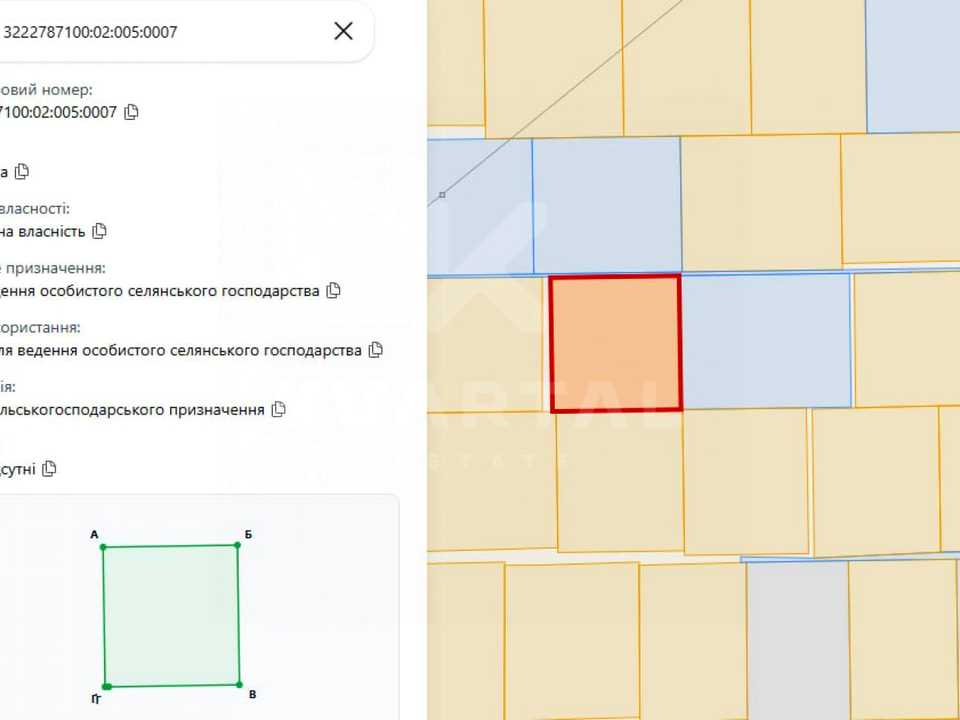This screenshot has width=960, height=720.
Task: Copy the 'для ведення особистого селянського господарства' usage
Action: [376, 350]
